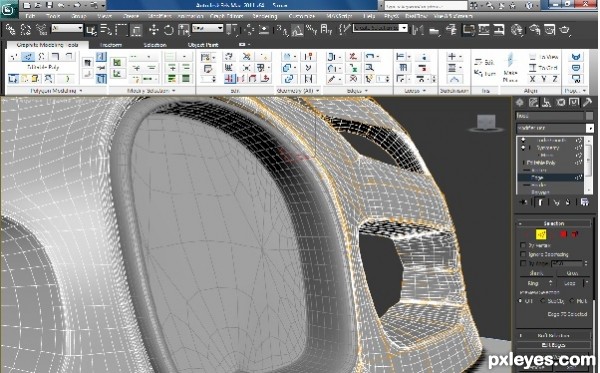Viewport: 600px width, 373px height.
Task: Open the reference coordinate system View dropdown
Action: tap(207, 28)
